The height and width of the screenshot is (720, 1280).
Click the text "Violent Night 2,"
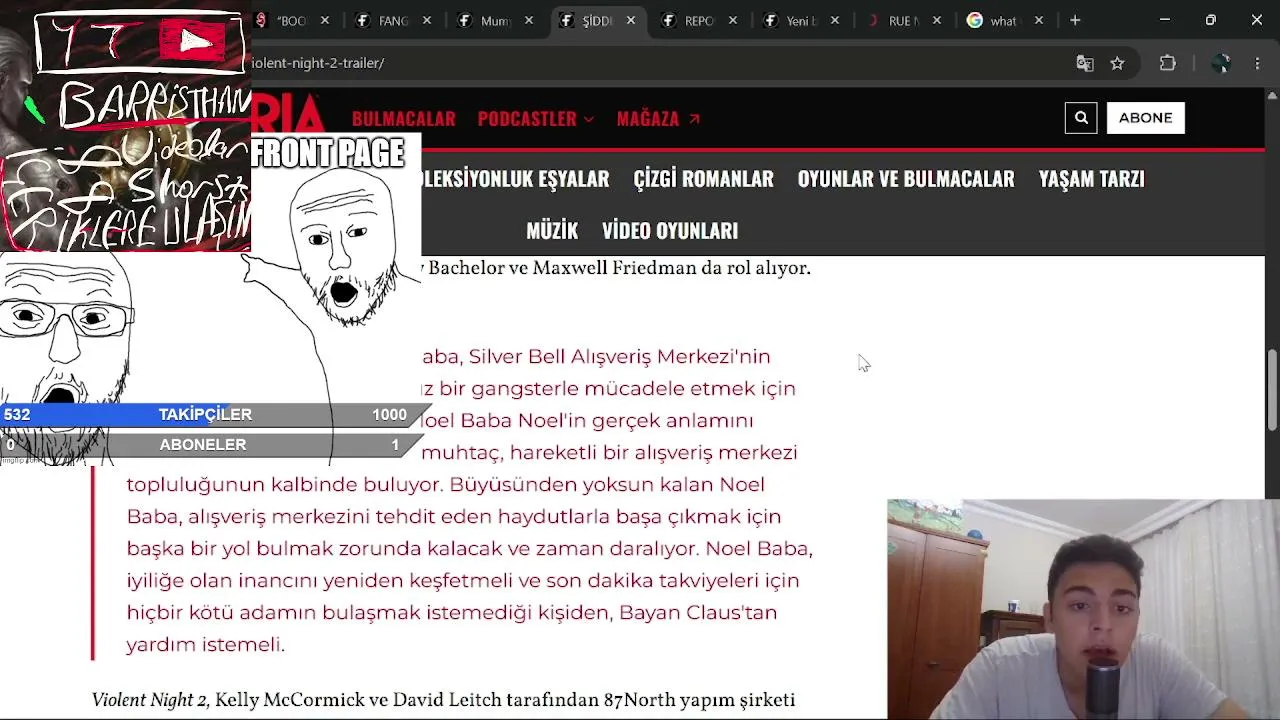pos(151,701)
